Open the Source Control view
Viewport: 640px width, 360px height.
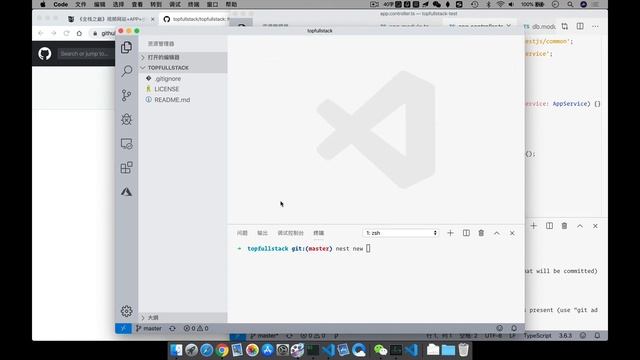coord(127,96)
